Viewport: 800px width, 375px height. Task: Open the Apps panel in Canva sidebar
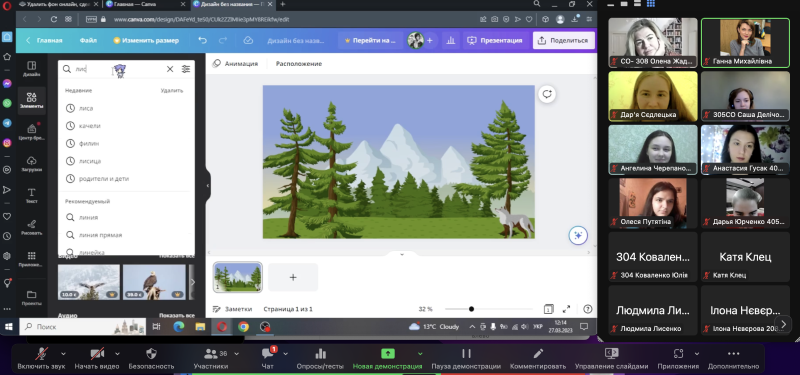coord(32,259)
